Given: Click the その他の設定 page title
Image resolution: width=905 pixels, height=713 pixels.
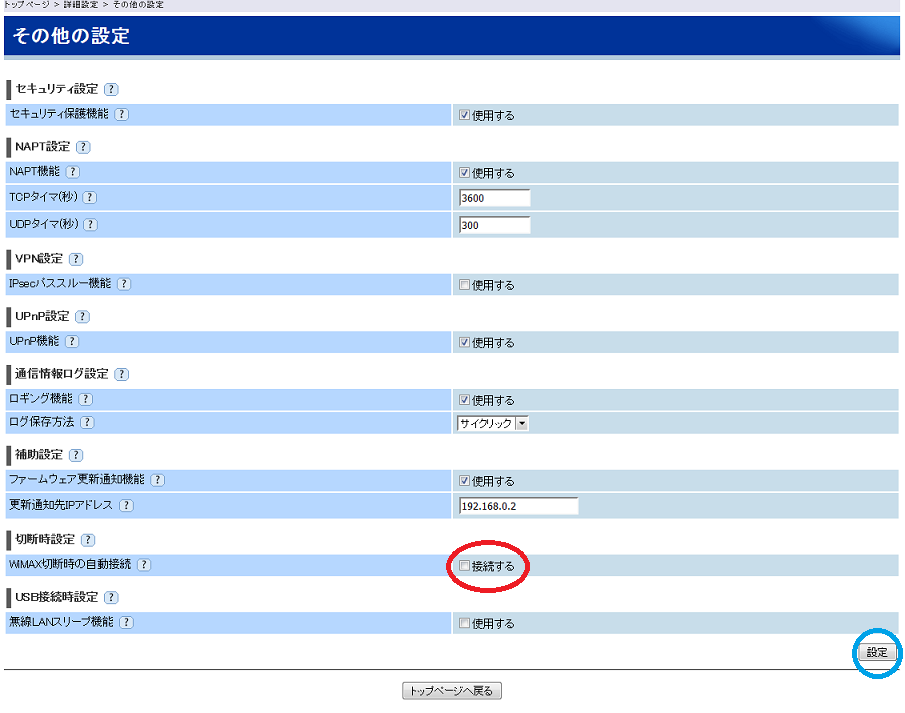Looking at the screenshot, I should tap(71, 36).
